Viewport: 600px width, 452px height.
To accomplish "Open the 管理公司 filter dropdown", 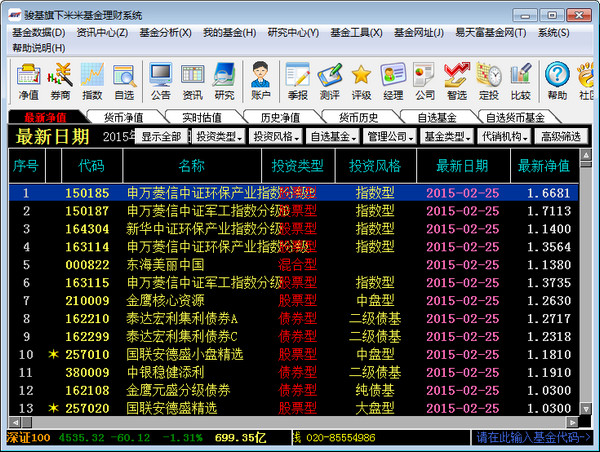I will pos(390,136).
